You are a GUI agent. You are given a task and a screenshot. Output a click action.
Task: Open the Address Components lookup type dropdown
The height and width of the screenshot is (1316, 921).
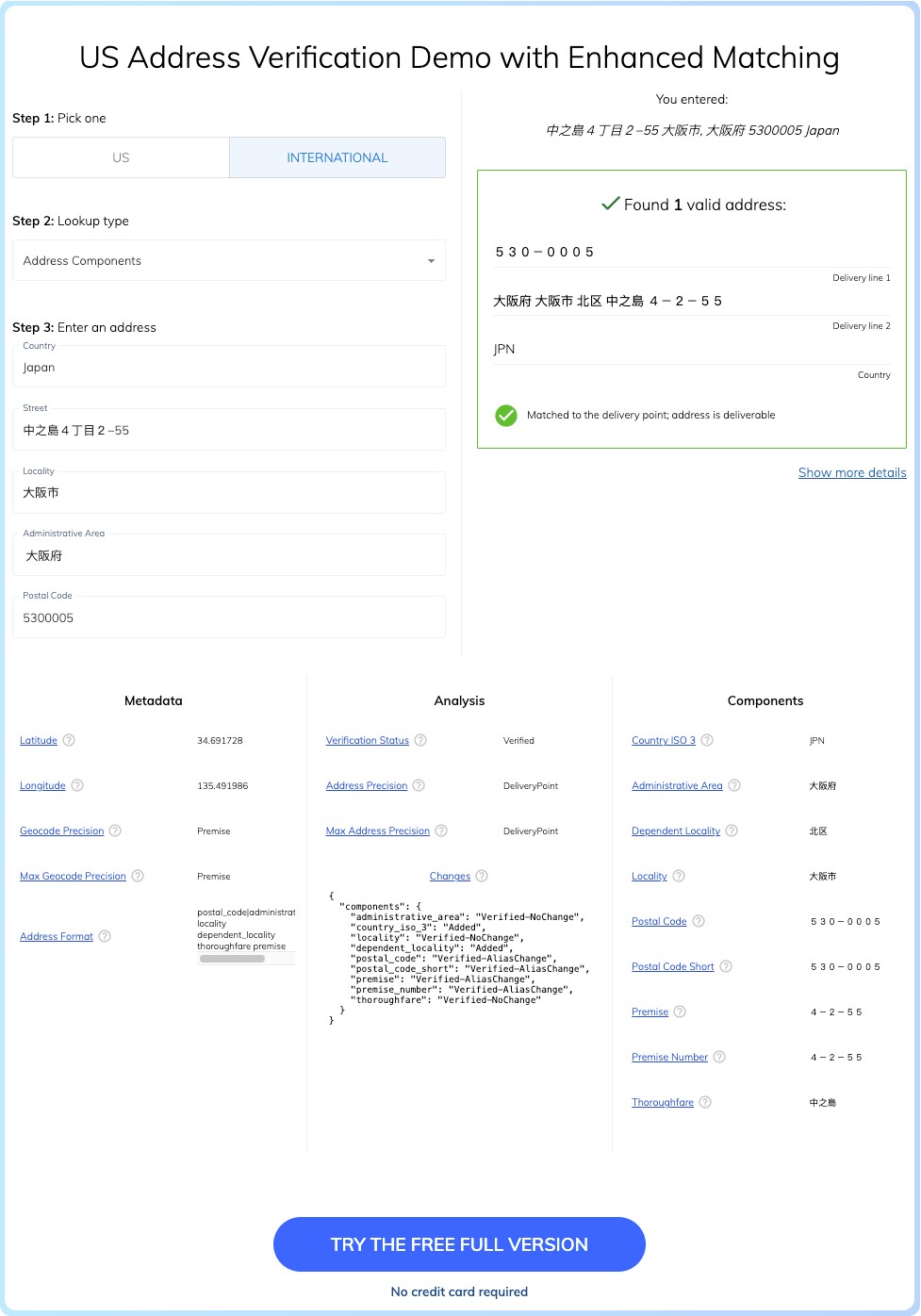(x=229, y=260)
